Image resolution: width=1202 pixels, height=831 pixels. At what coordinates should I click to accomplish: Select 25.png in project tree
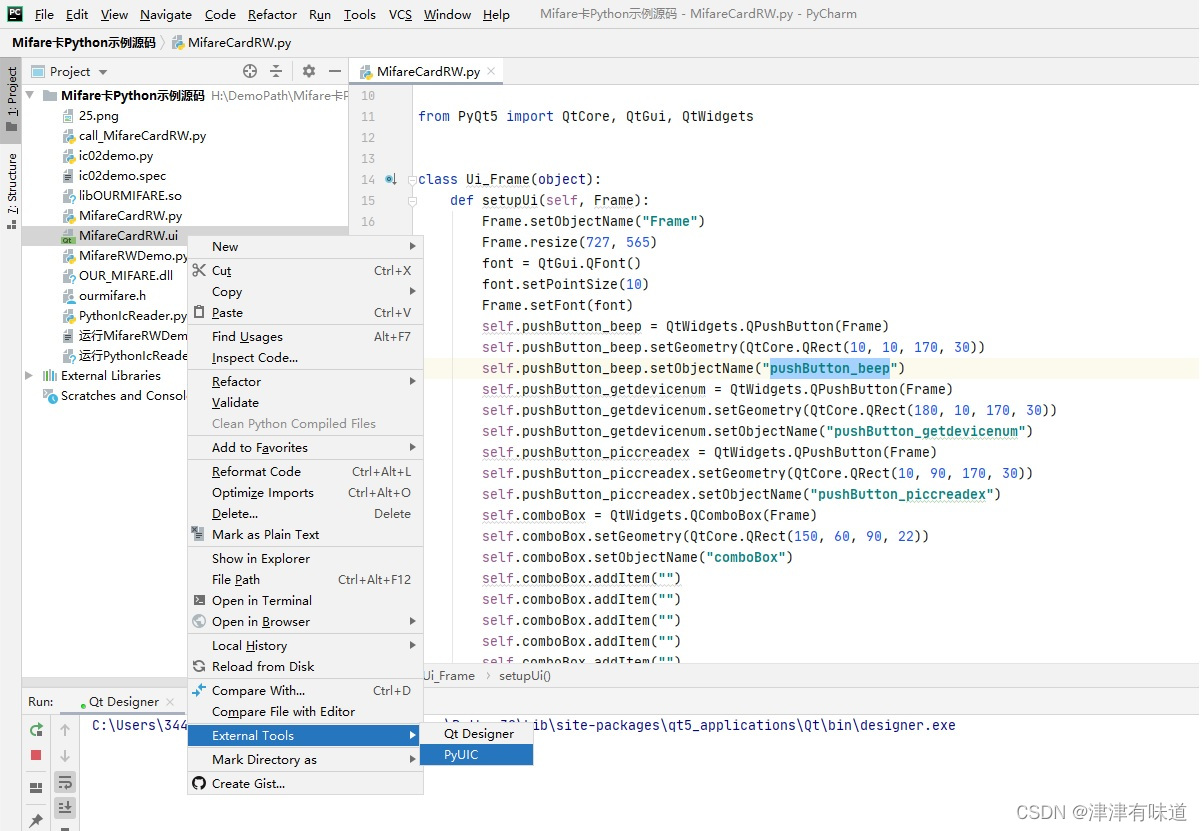coord(98,115)
